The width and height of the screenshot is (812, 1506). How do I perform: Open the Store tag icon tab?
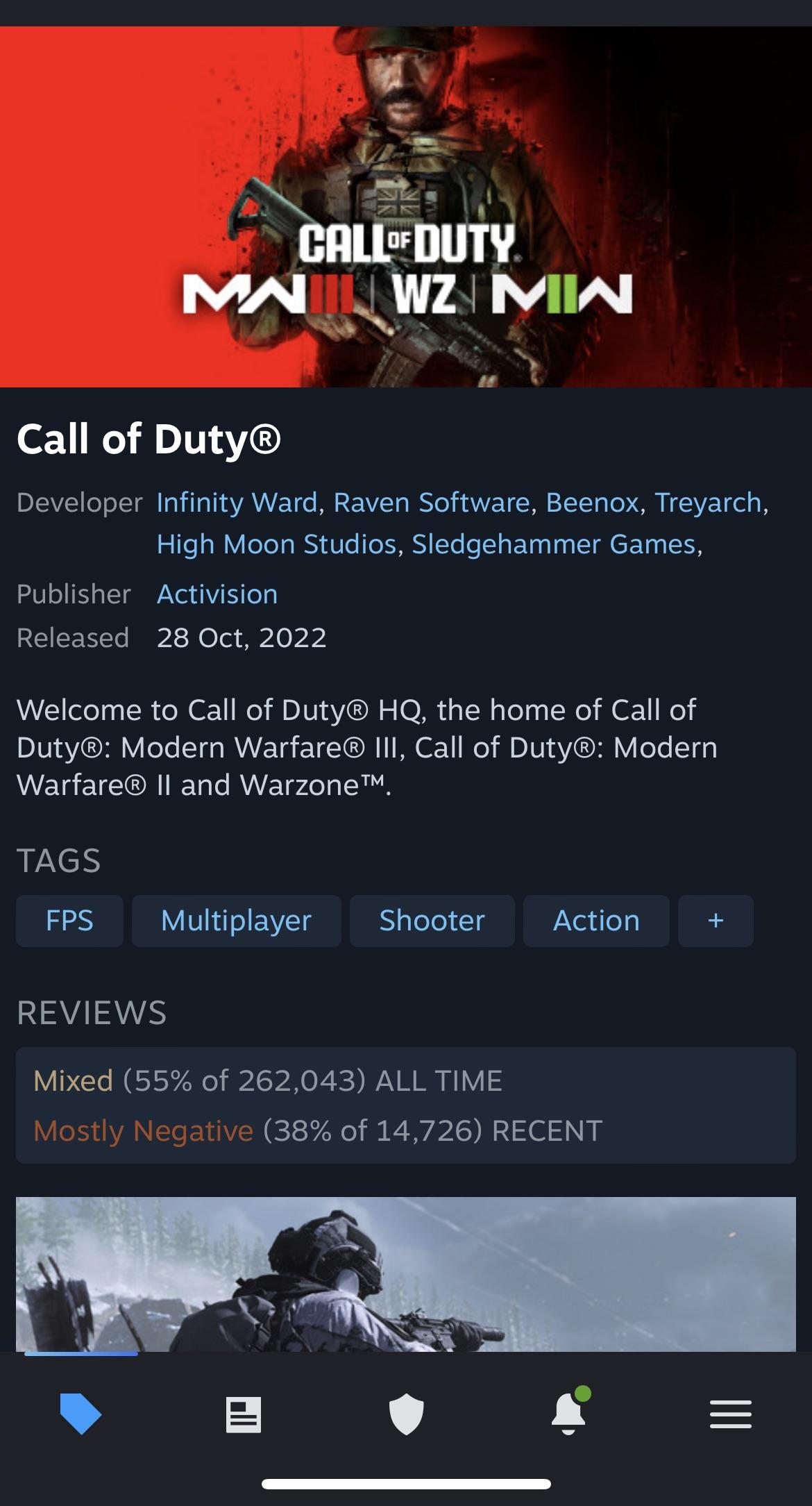81,1414
